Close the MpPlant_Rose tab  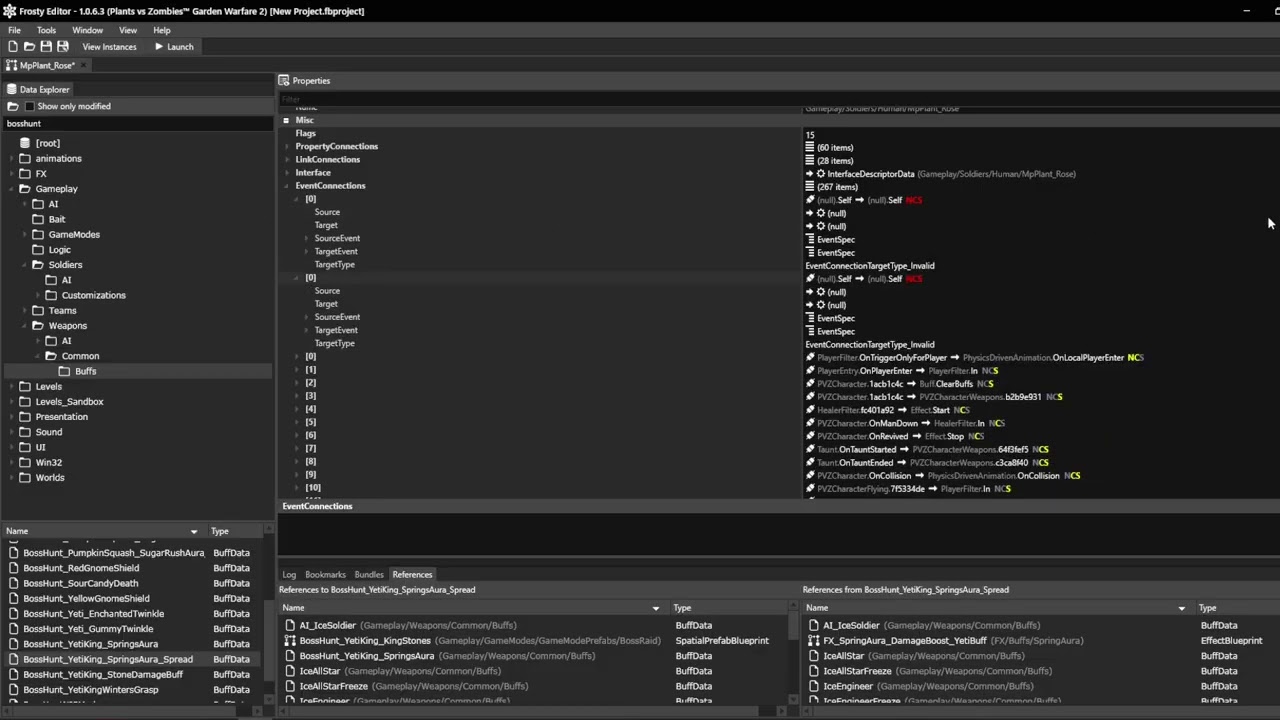pos(85,65)
